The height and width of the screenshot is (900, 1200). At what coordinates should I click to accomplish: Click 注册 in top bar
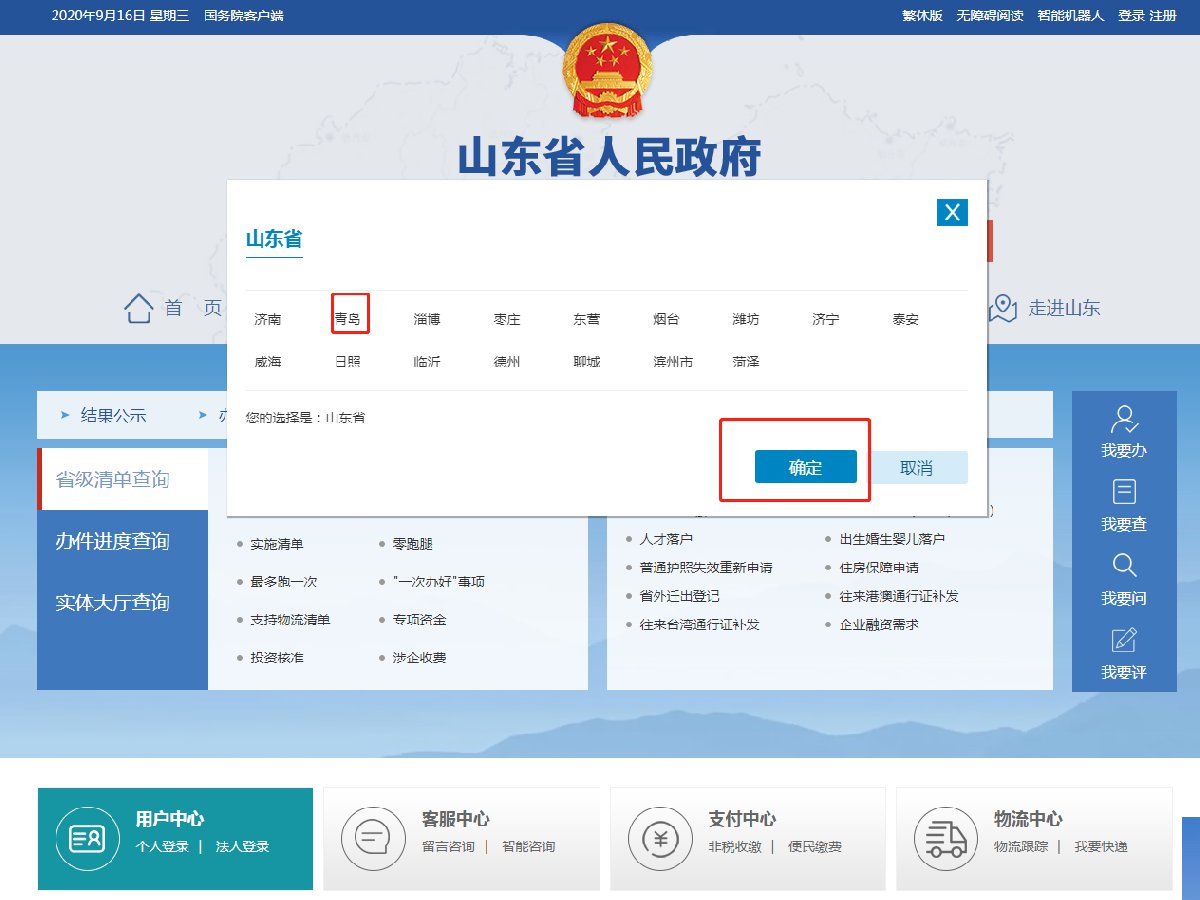pos(1163,16)
